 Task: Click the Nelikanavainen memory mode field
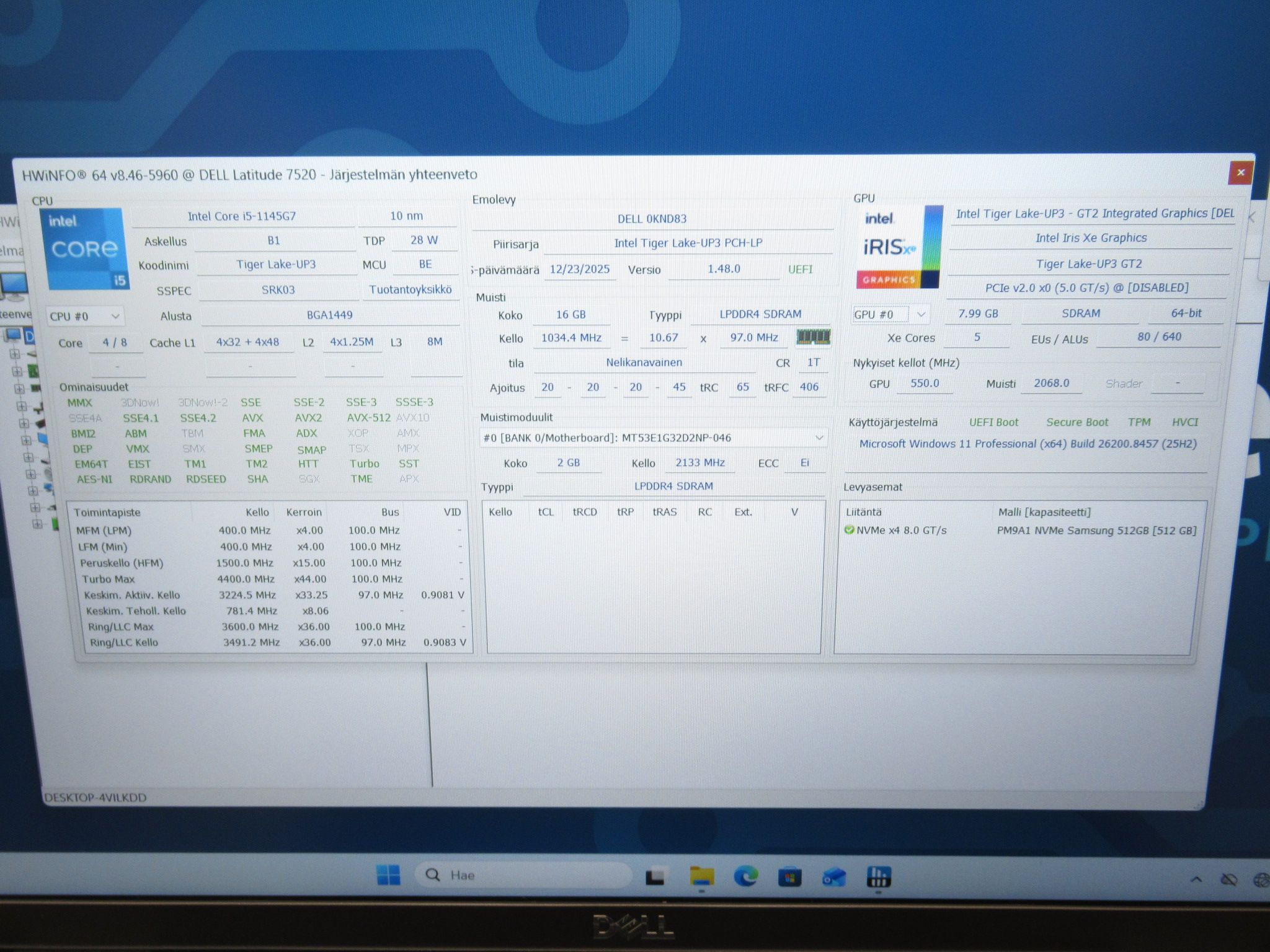(644, 363)
